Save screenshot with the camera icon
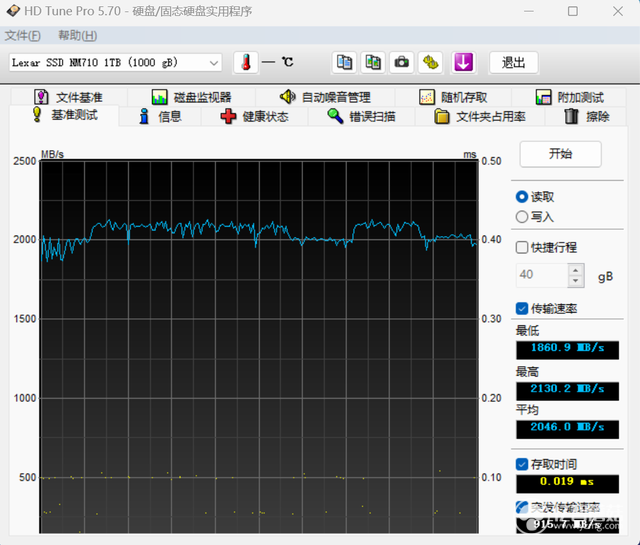Viewport: 640px width, 545px height. [x=402, y=62]
